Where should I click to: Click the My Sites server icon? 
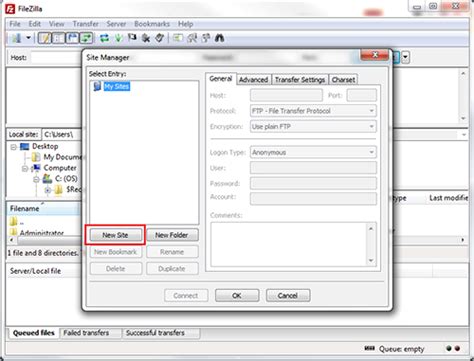pos(97,86)
